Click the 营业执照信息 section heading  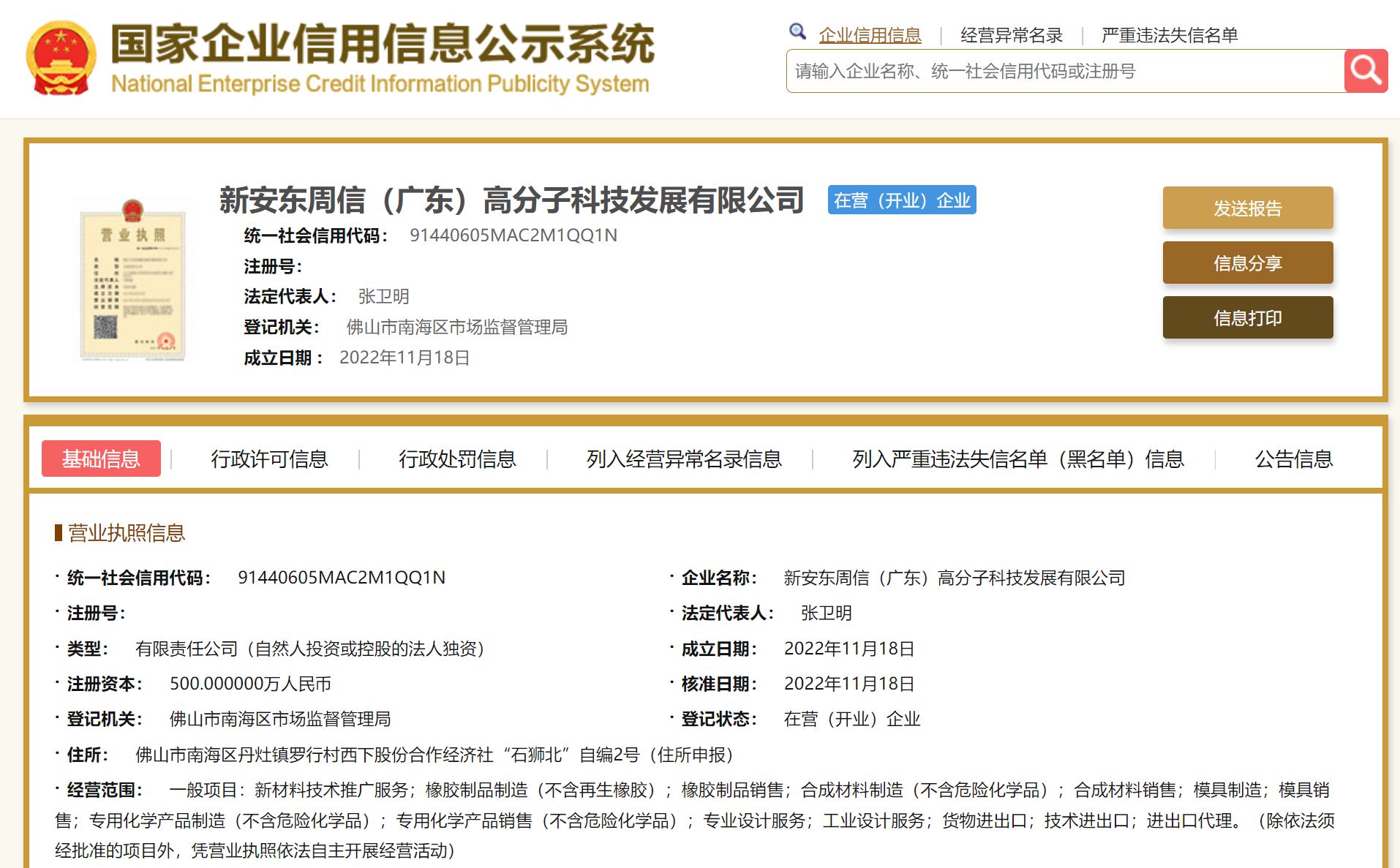126,532
